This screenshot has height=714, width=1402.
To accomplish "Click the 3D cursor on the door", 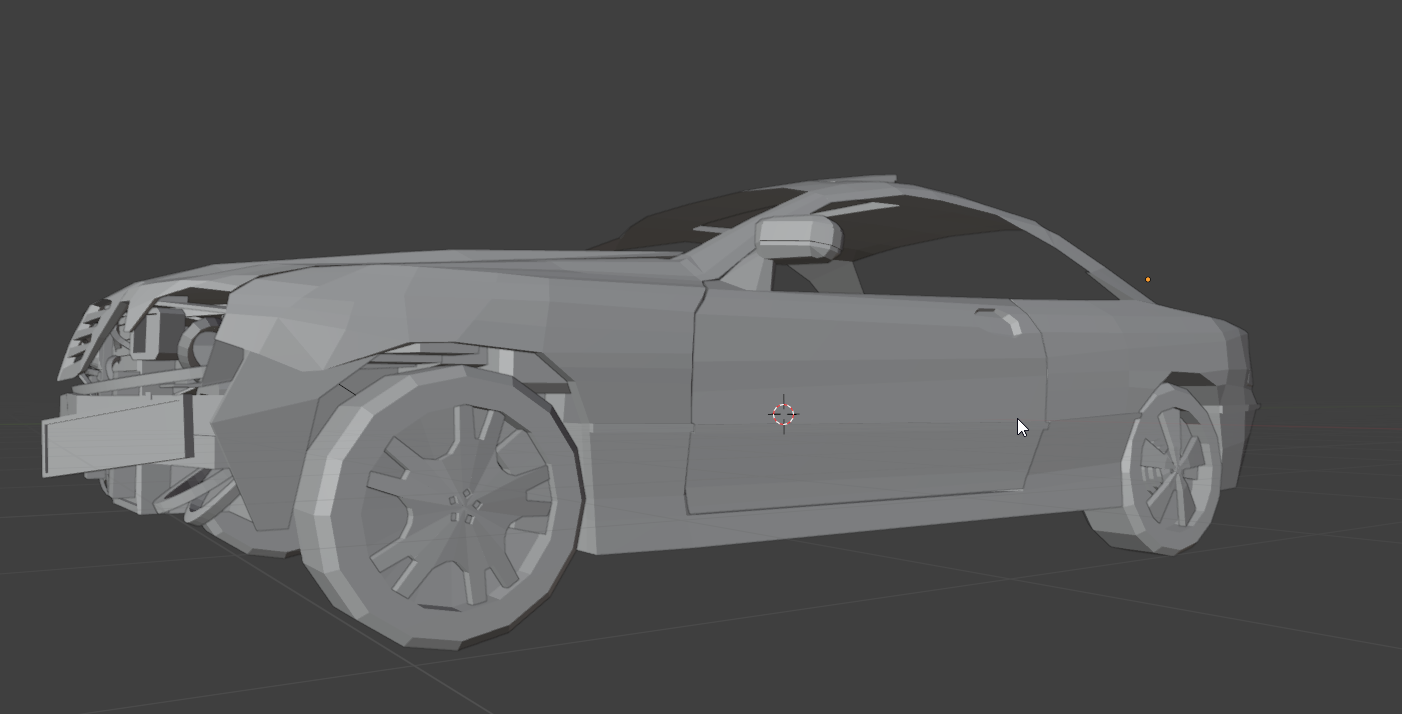I will point(784,414).
